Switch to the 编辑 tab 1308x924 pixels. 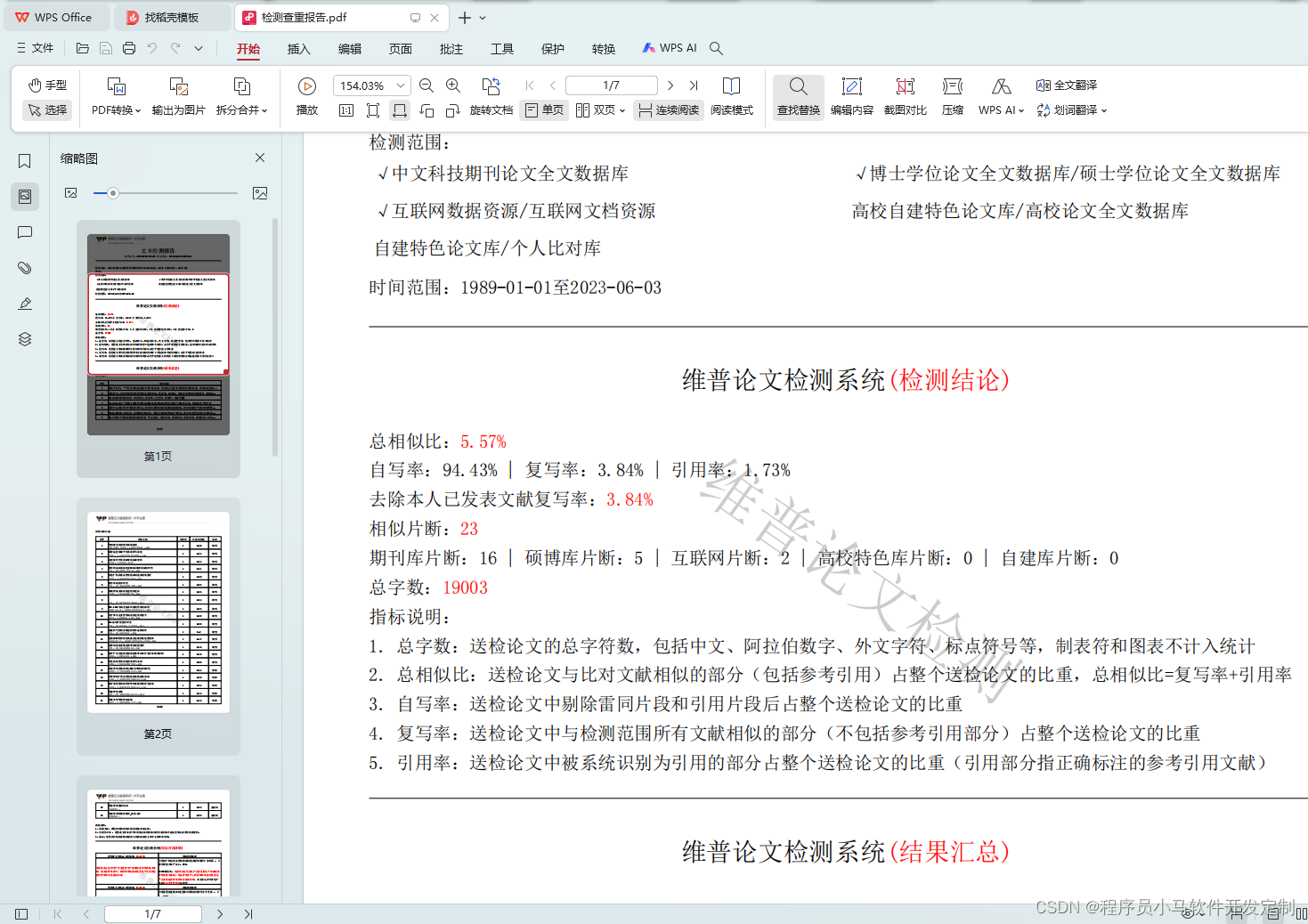[x=350, y=49]
